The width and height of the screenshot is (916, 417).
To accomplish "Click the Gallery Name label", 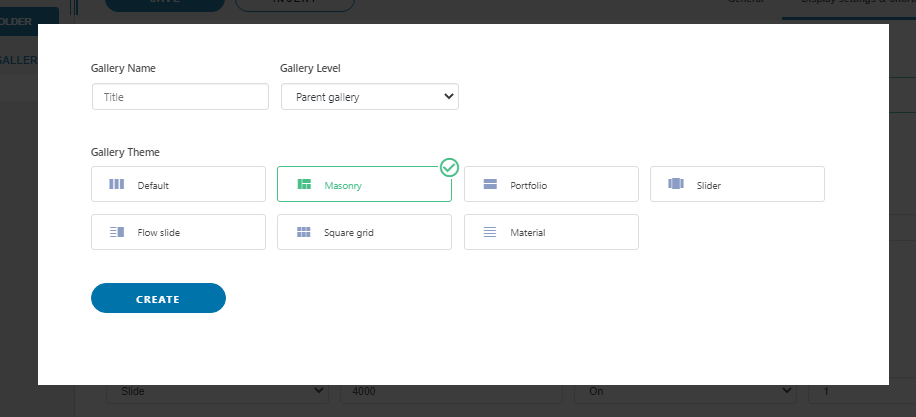I will (x=123, y=68).
